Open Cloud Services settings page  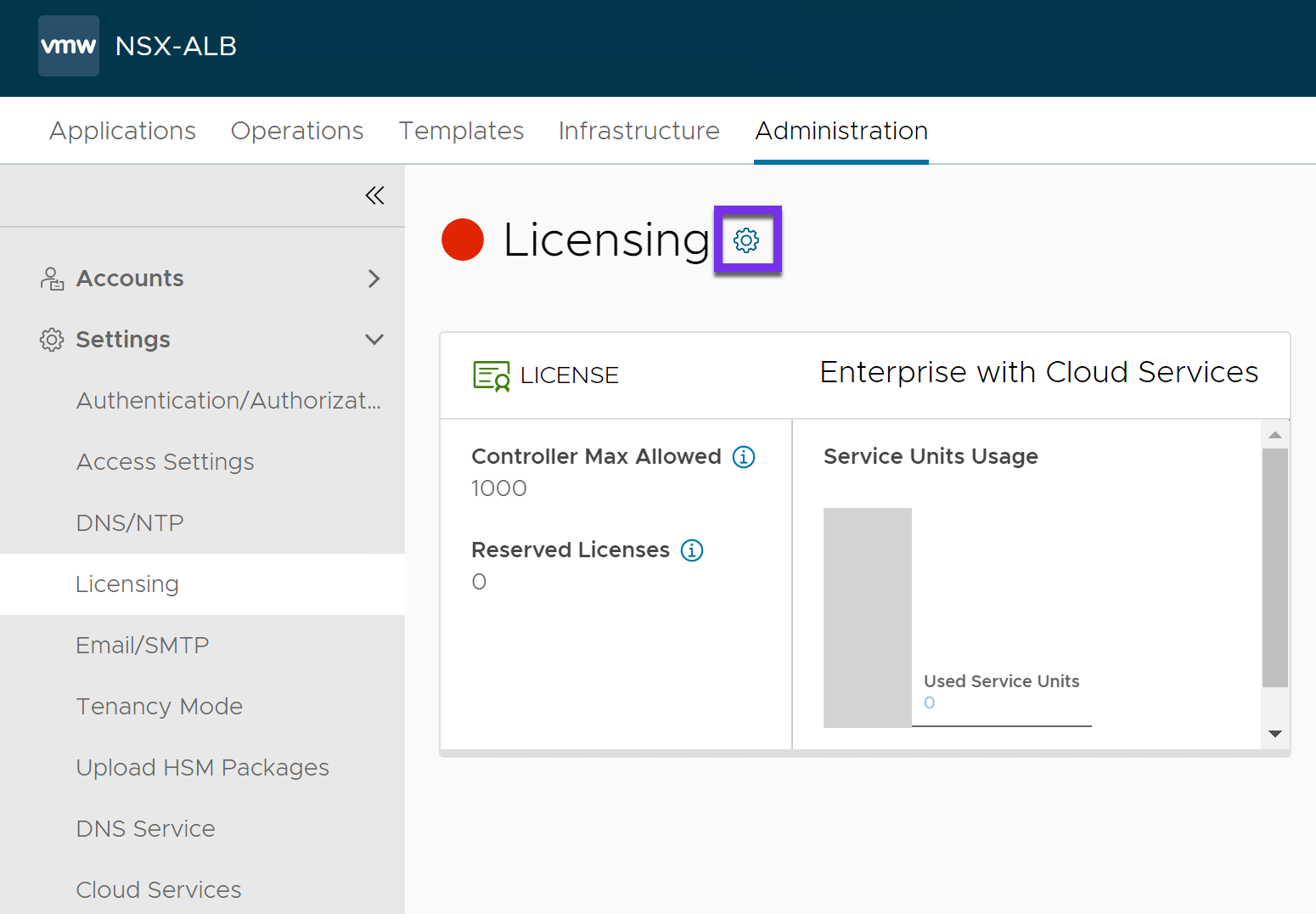point(159,889)
